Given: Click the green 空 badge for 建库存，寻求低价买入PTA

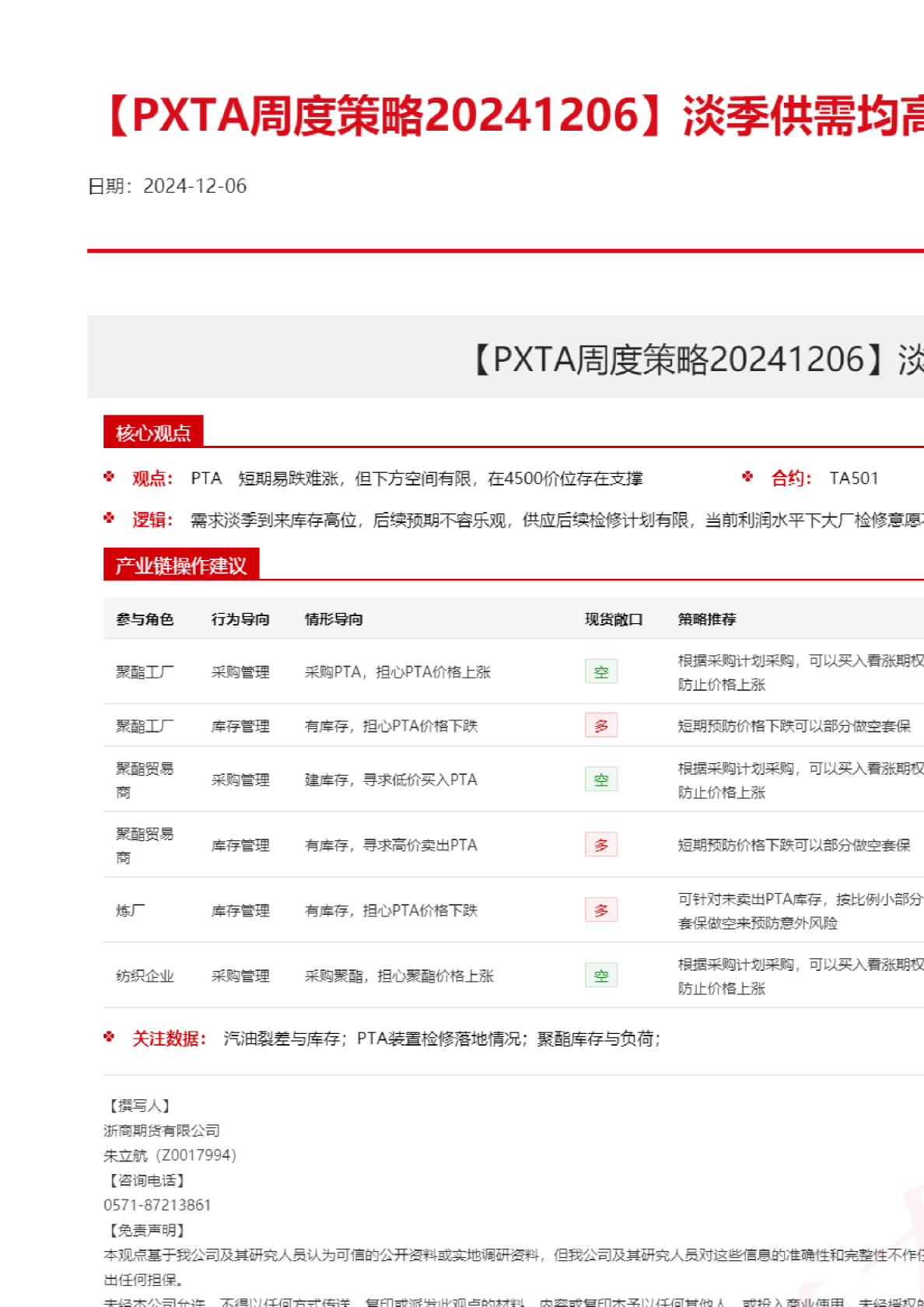Looking at the screenshot, I should click(x=600, y=779).
